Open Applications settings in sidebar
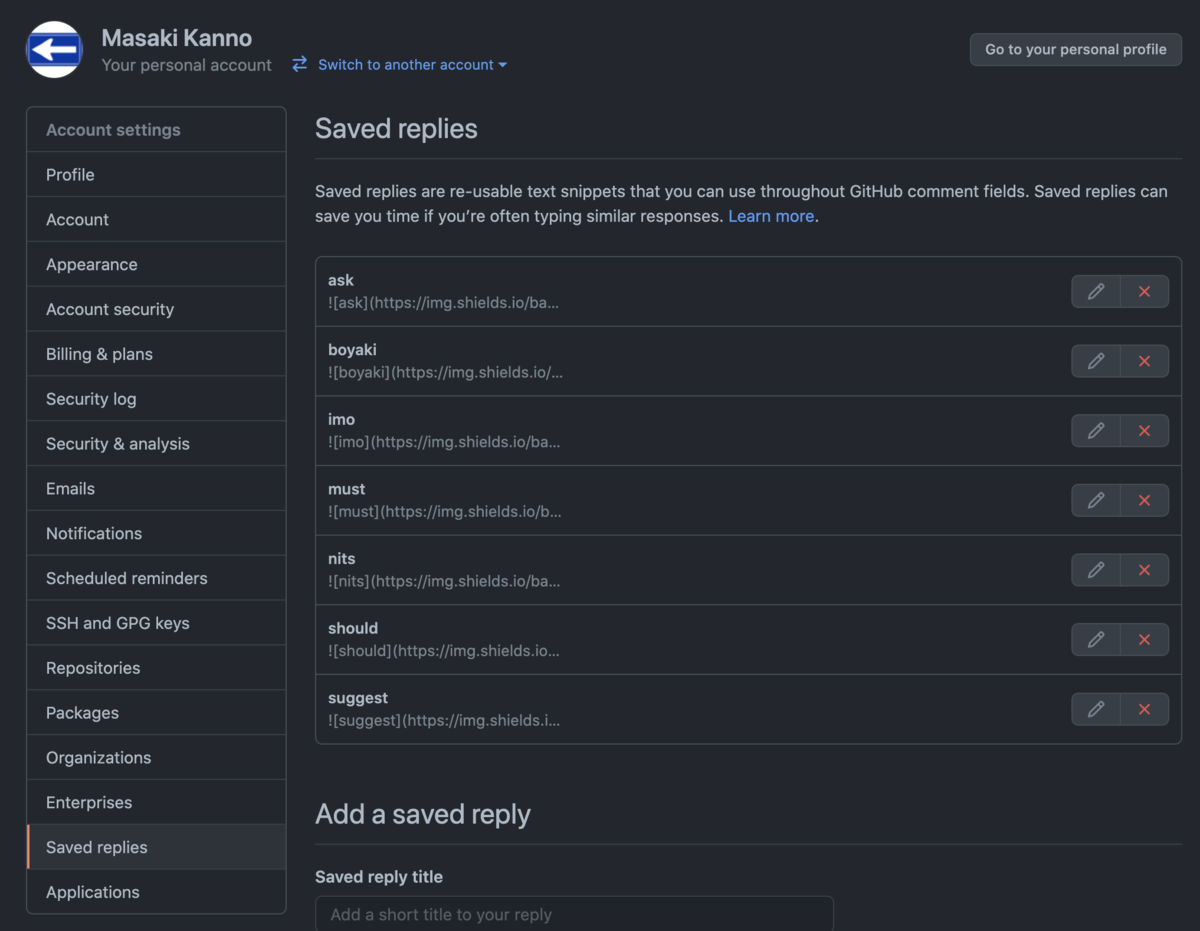 [x=93, y=892]
